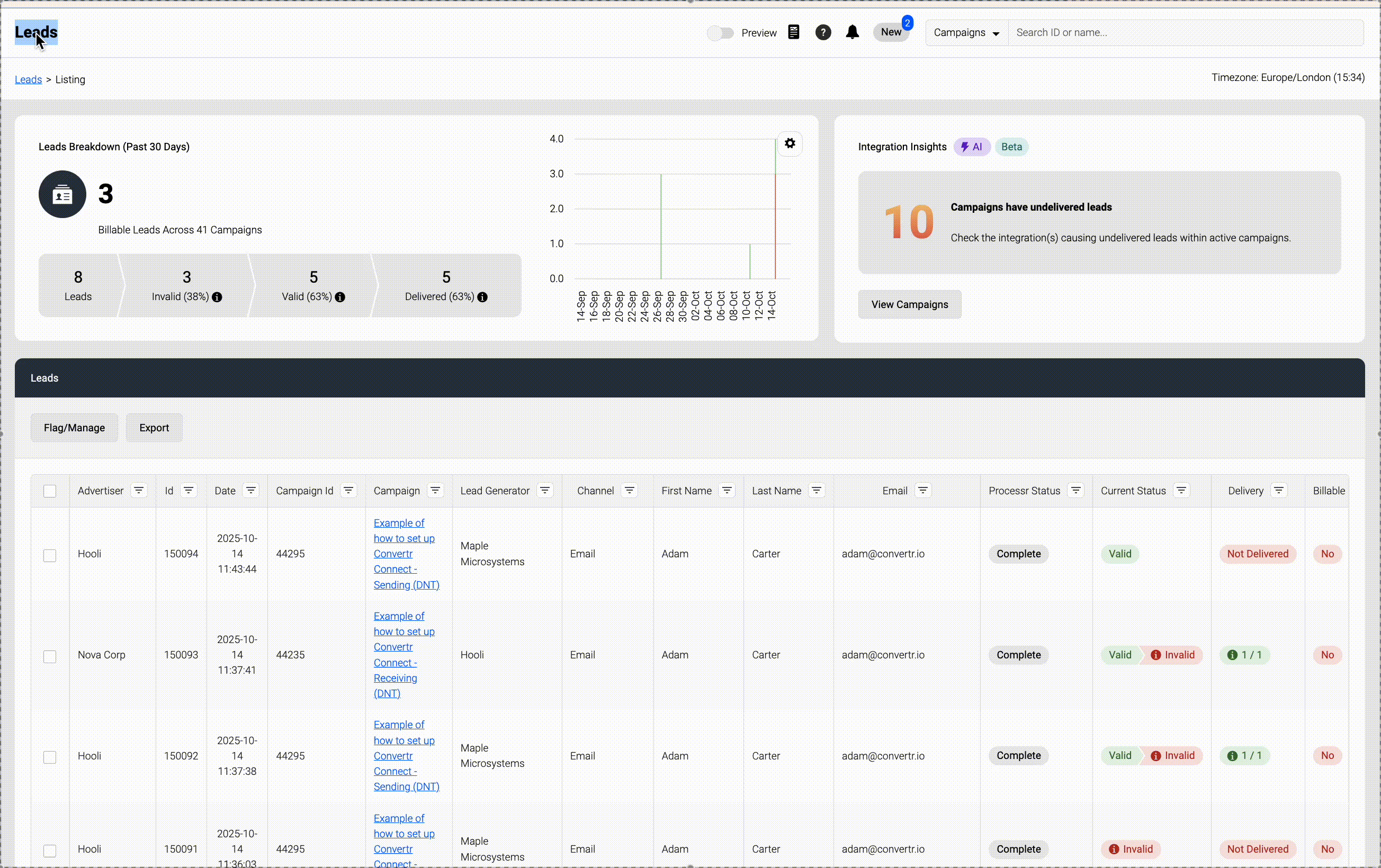This screenshot has width=1381, height=868.
Task: Click the New badge in header
Action: tap(891, 32)
